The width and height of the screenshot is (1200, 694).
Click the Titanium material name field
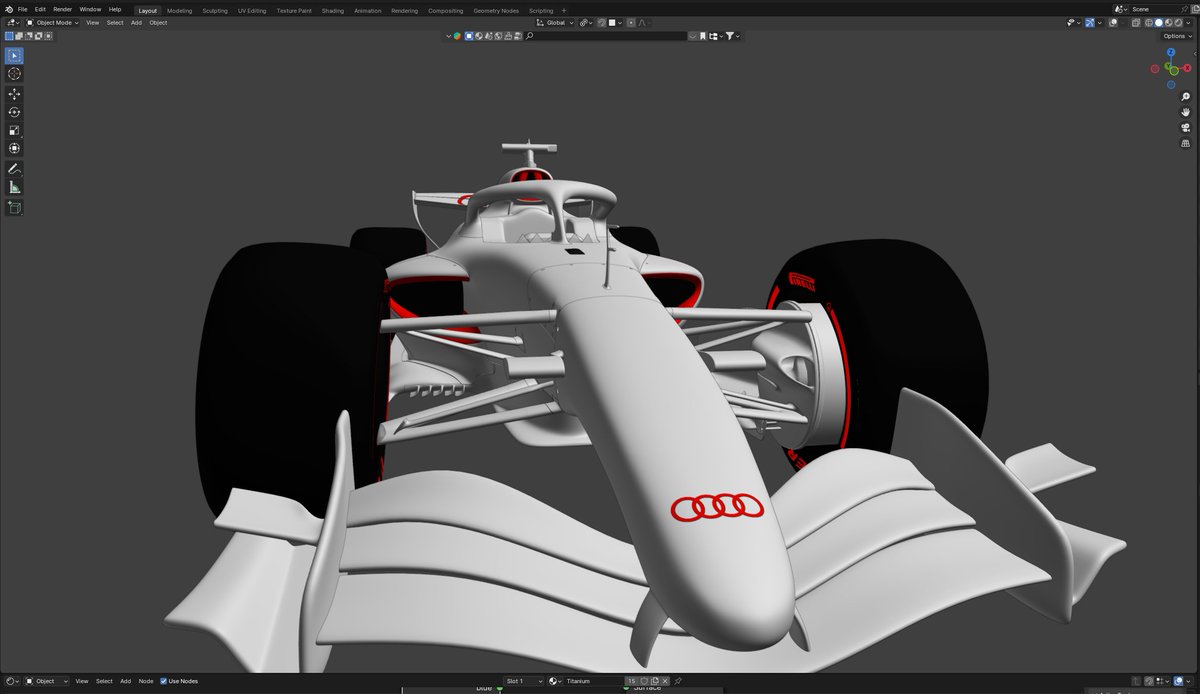click(593, 681)
